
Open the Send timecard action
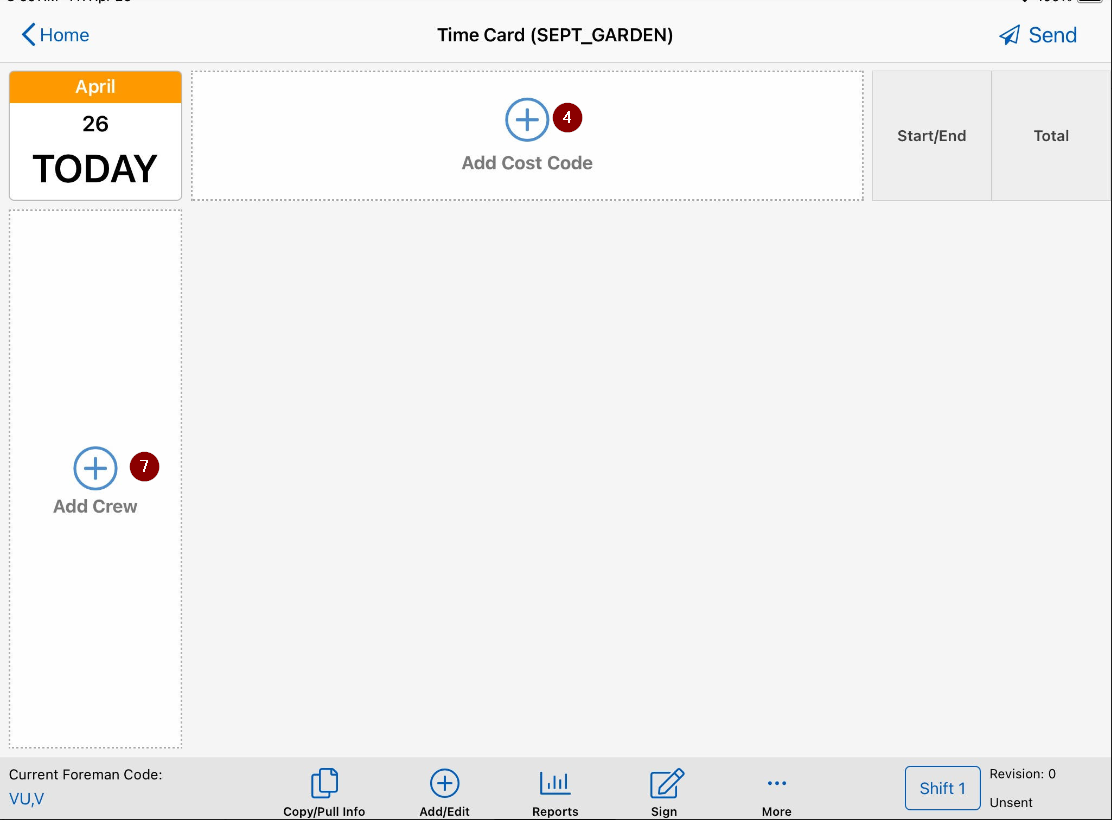tap(1038, 35)
